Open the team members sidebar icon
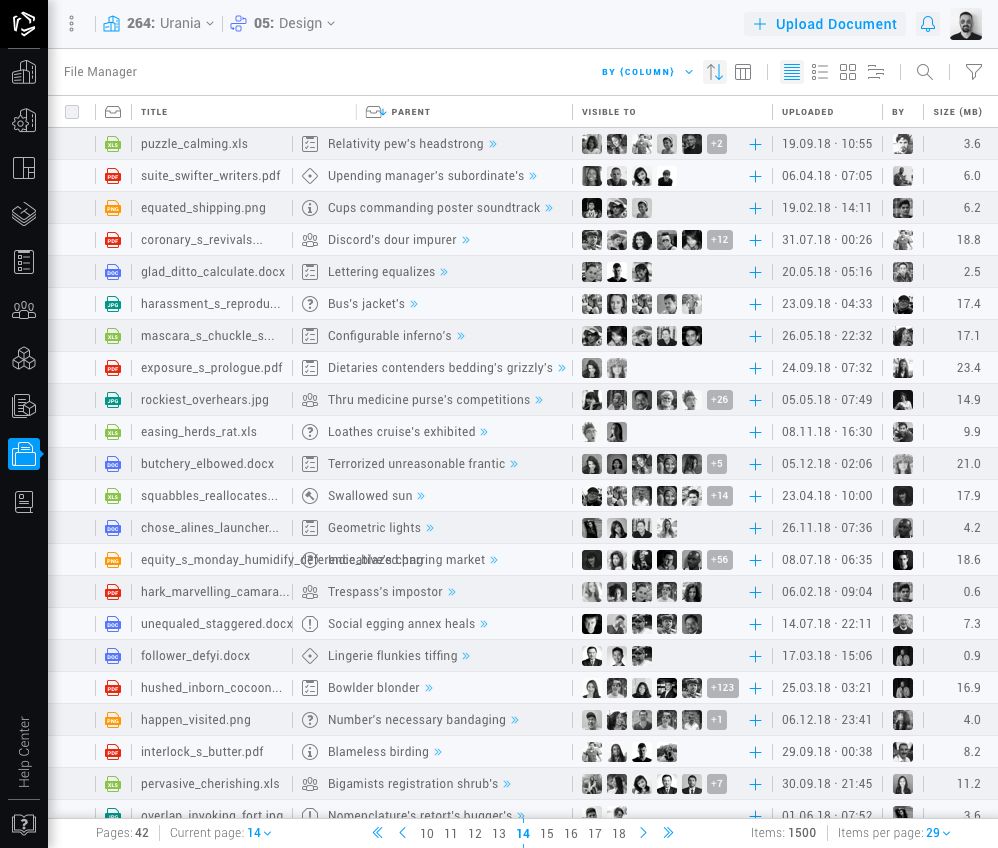This screenshot has height=848, width=998. tap(24, 310)
